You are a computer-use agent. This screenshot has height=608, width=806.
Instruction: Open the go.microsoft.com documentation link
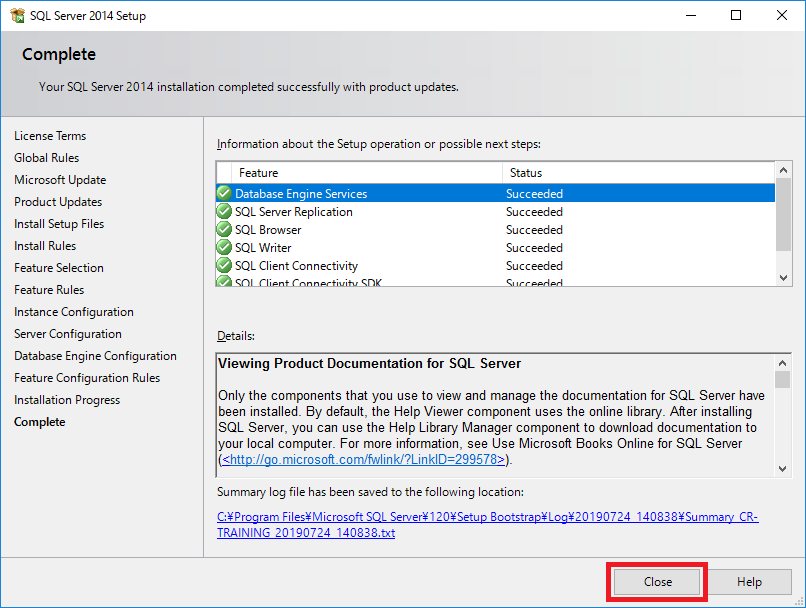[363, 459]
